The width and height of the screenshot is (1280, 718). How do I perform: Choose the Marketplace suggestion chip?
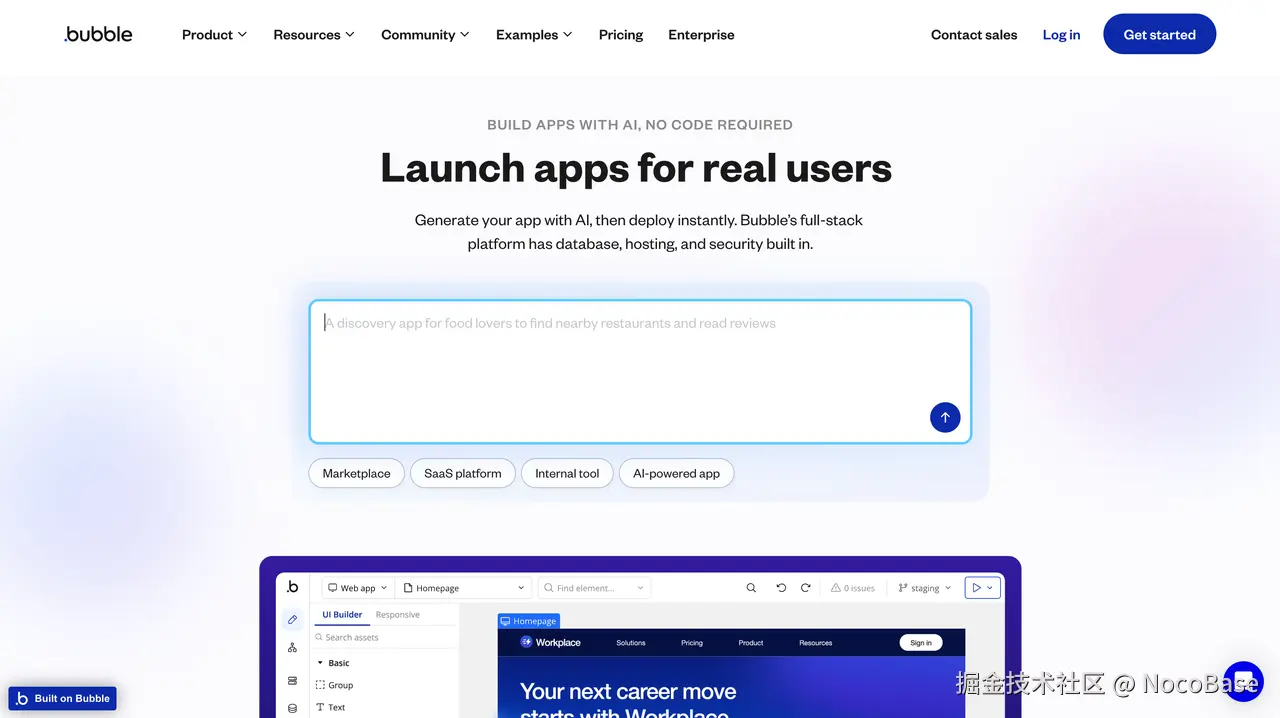point(356,473)
